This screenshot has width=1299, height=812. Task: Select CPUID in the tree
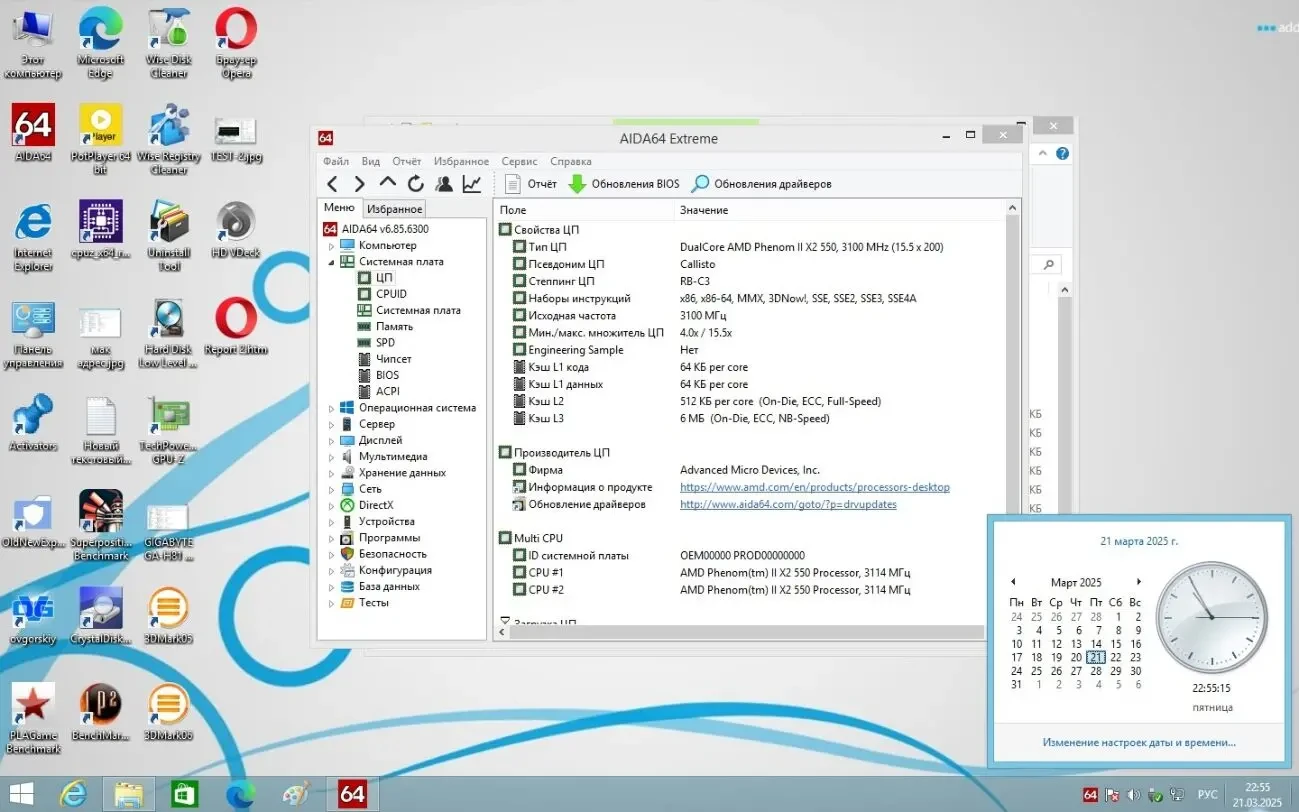coord(391,294)
